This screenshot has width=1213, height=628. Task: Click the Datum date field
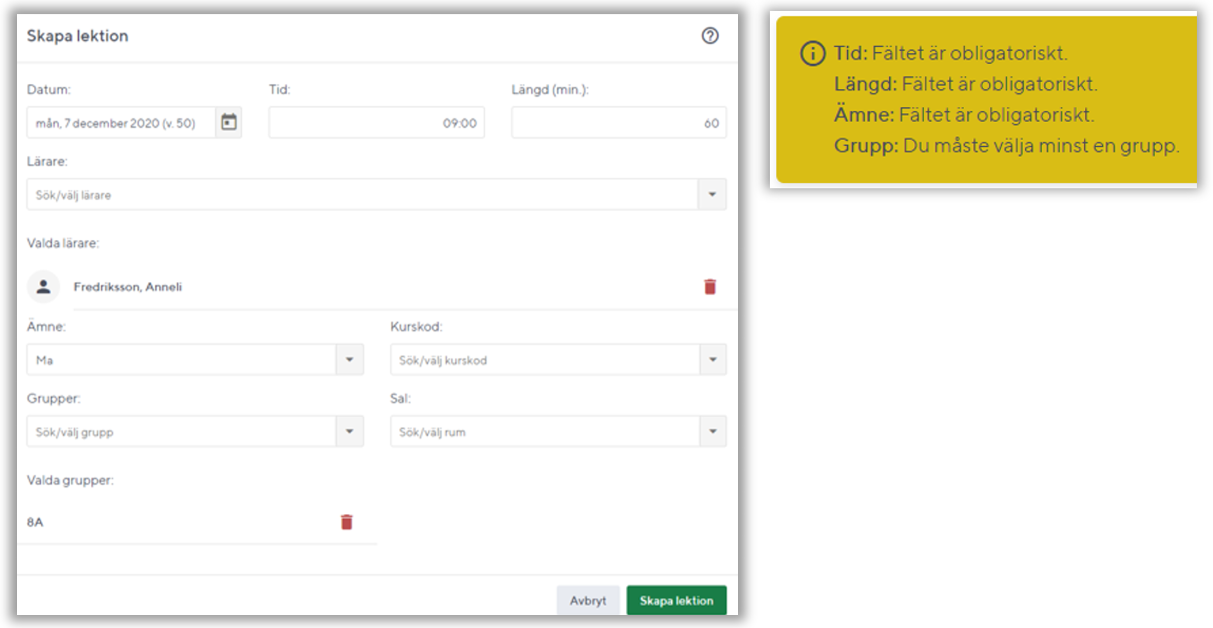[x=121, y=123]
